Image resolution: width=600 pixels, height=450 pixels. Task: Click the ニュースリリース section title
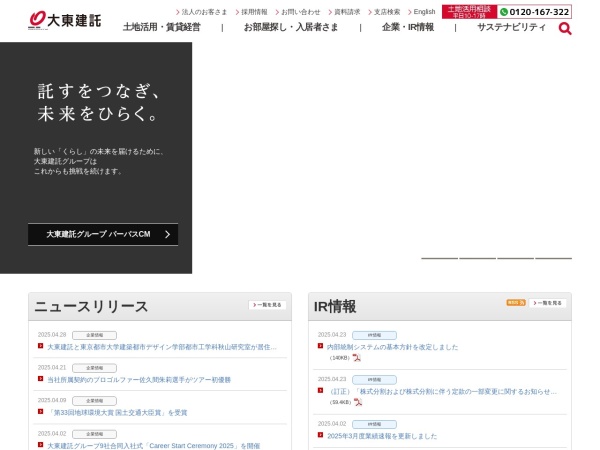91,307
